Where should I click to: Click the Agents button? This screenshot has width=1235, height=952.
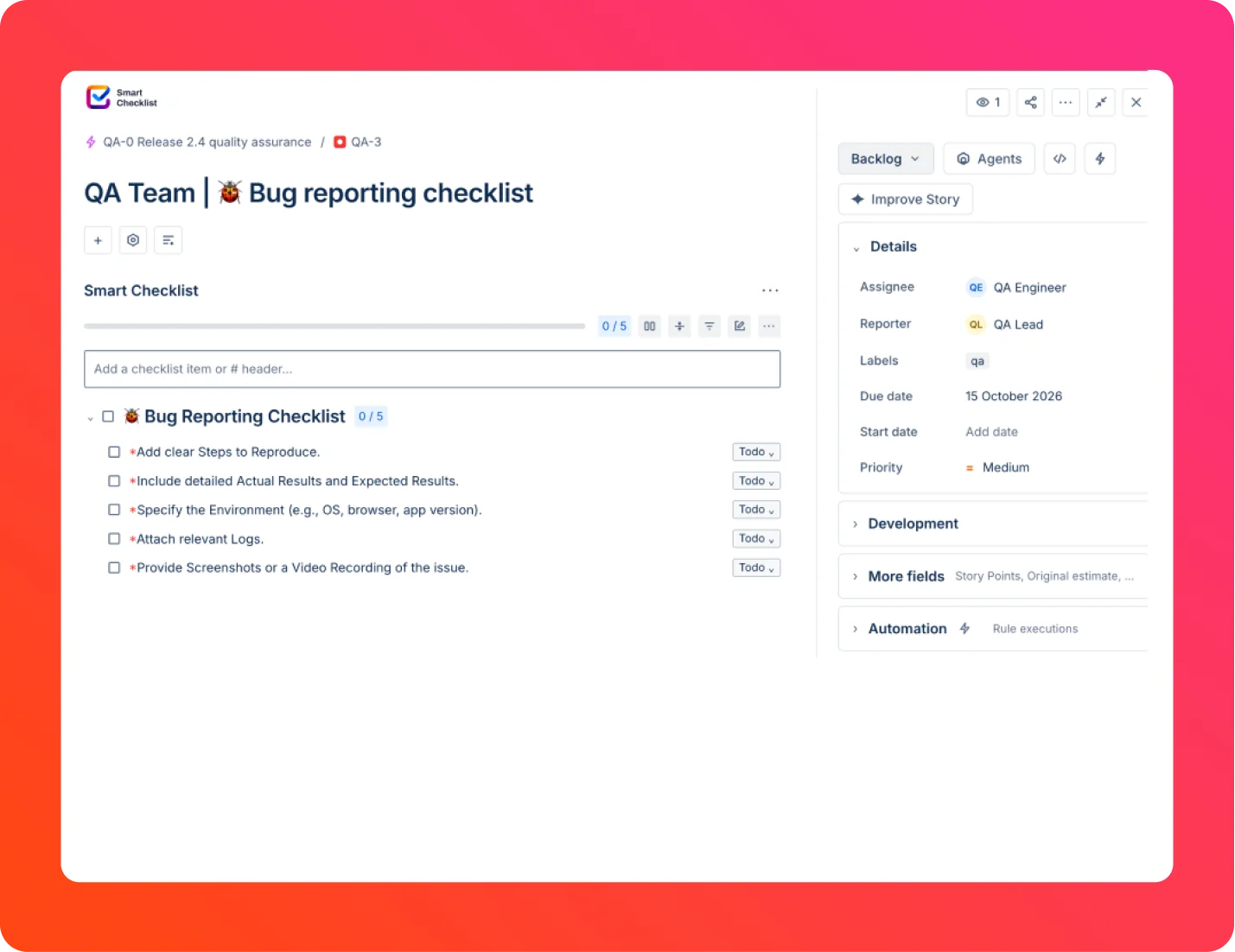pyautogui.click(x=989, y=159)
